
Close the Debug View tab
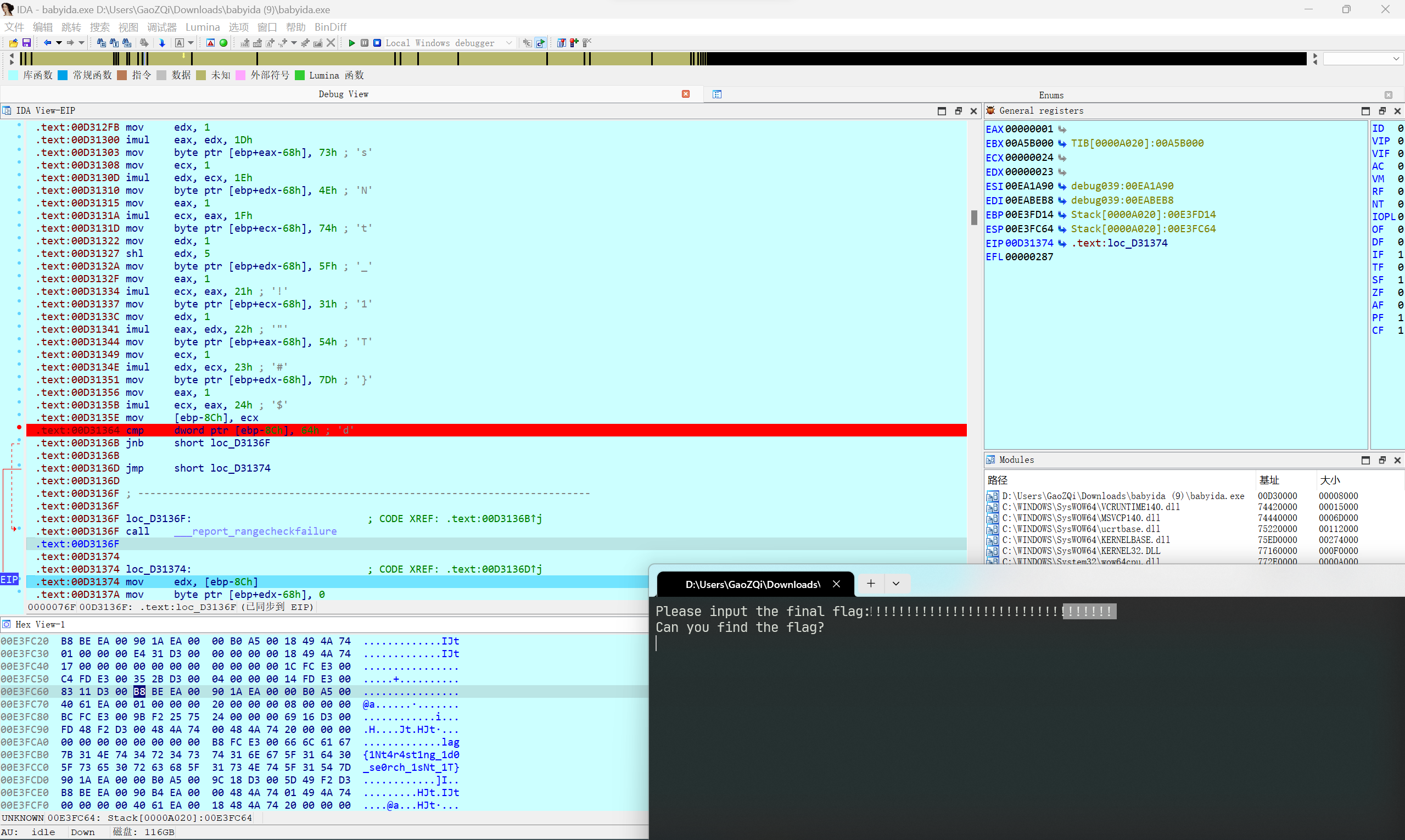[686, 94]
